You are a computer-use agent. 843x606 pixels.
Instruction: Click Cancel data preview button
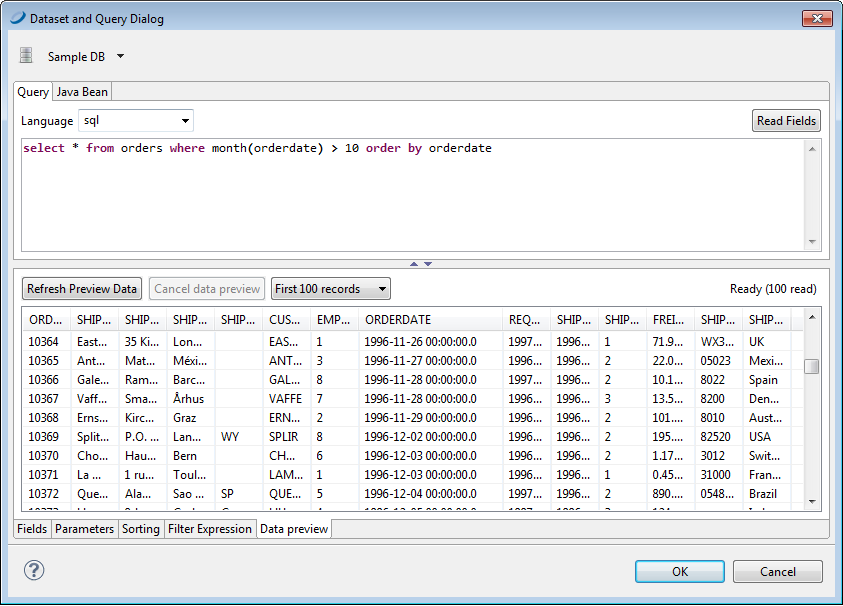(207, 289)
